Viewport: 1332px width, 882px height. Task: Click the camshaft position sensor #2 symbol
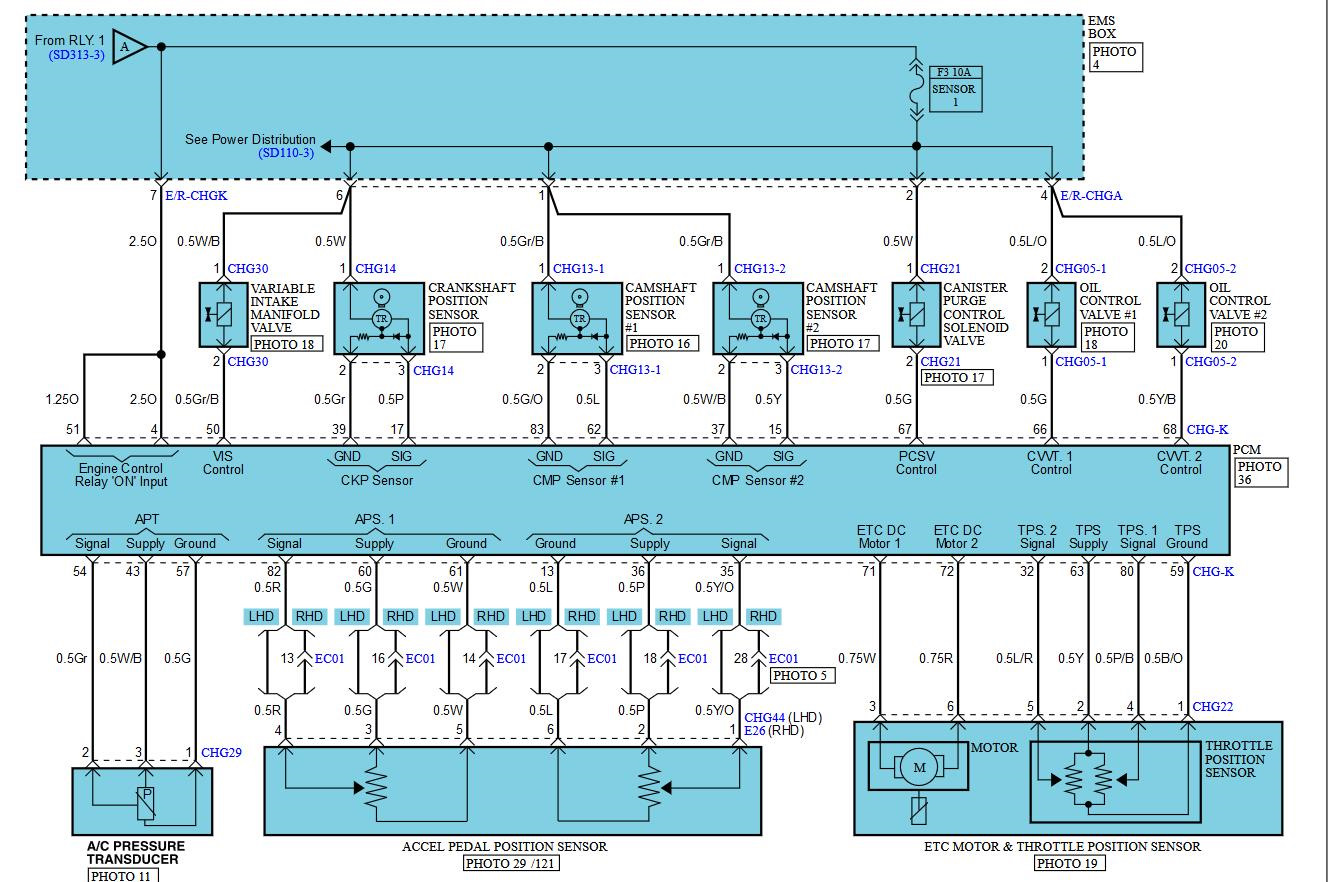758,318
